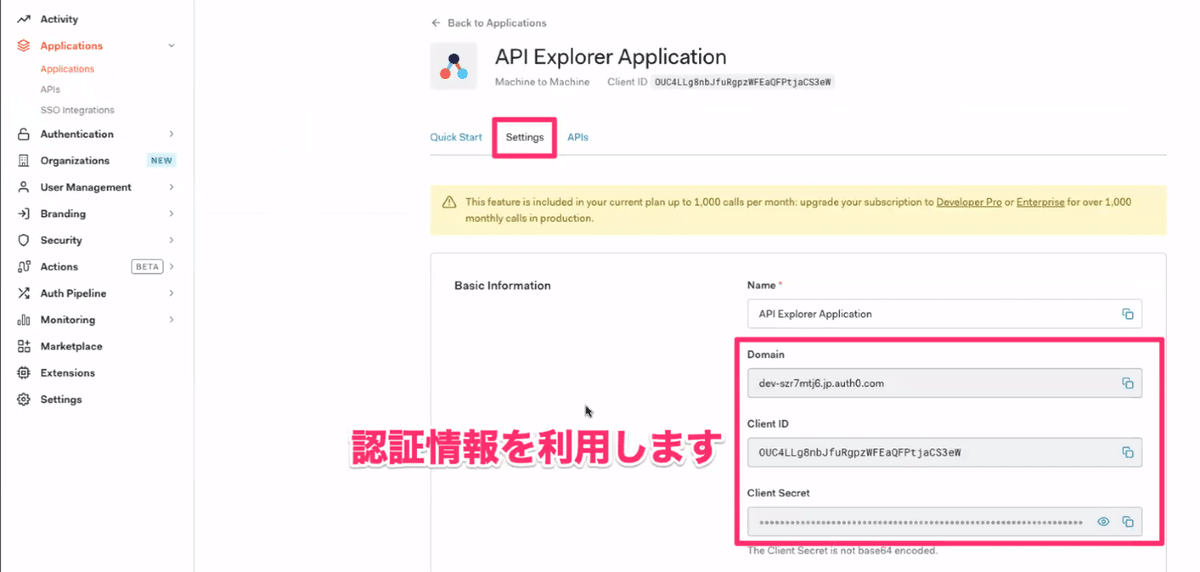The height and width of the screenshot is (572, 1200).
Task: Click the API Explorer Application title
Action: coord(611,57)
